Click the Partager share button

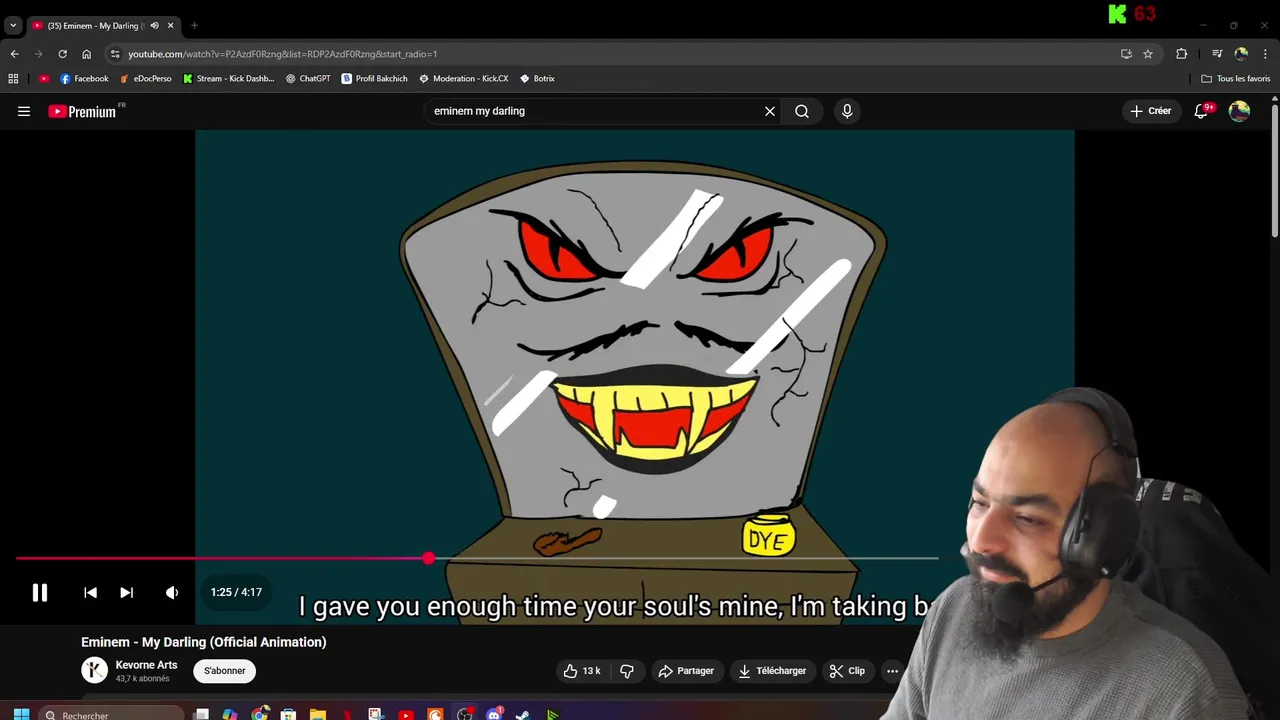coord(686,671)
